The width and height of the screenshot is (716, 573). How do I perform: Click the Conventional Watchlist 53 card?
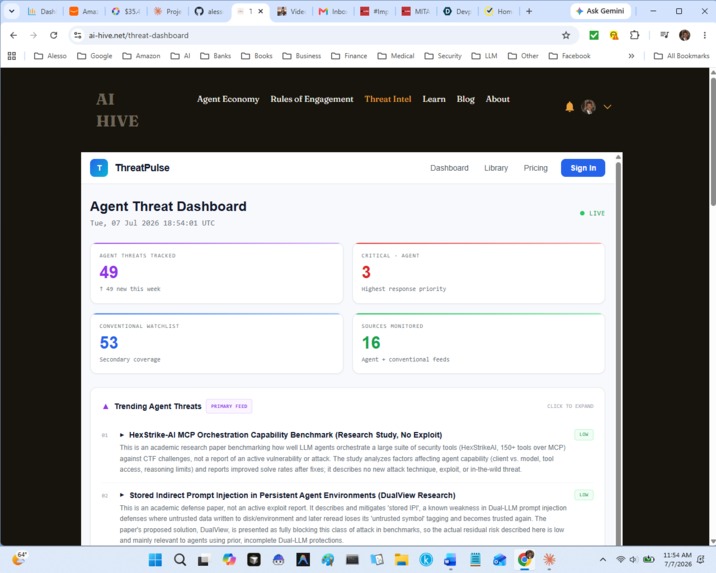point(217,343)
